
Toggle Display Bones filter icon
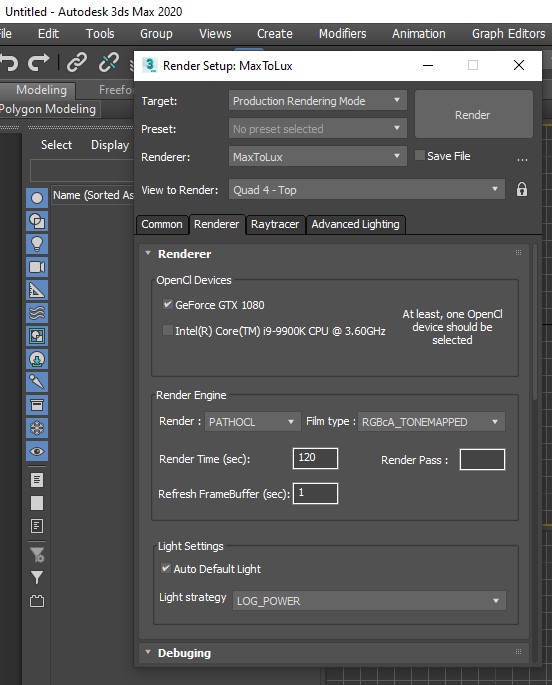click(37, 382)
